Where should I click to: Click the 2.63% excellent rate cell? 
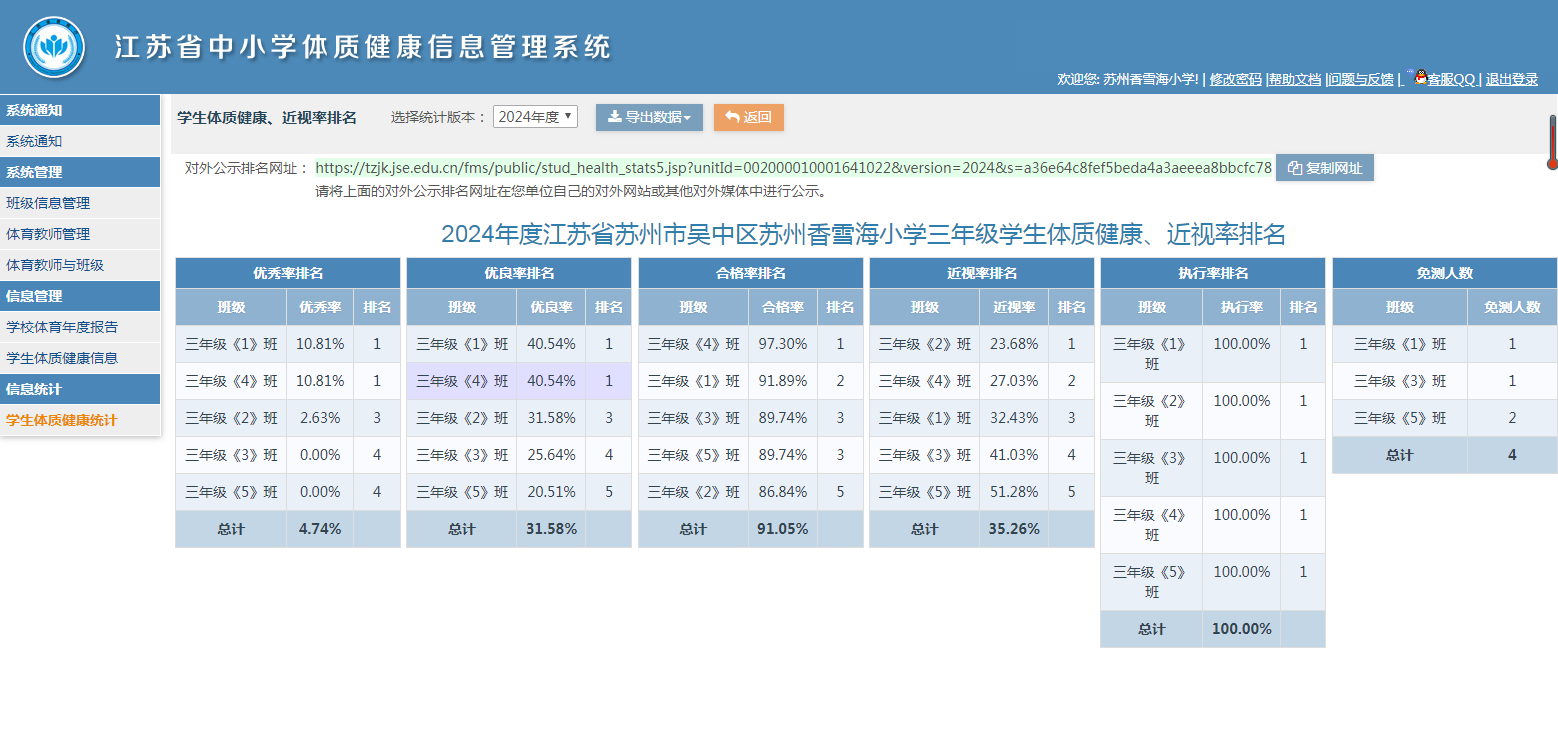click(x=320, y=418)
